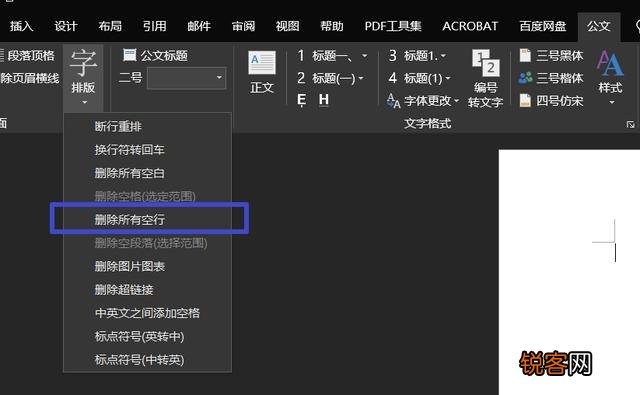Apply 三号楷体 font preset
Viewport: 640px width, 395px height.
[x=551, y=78]
